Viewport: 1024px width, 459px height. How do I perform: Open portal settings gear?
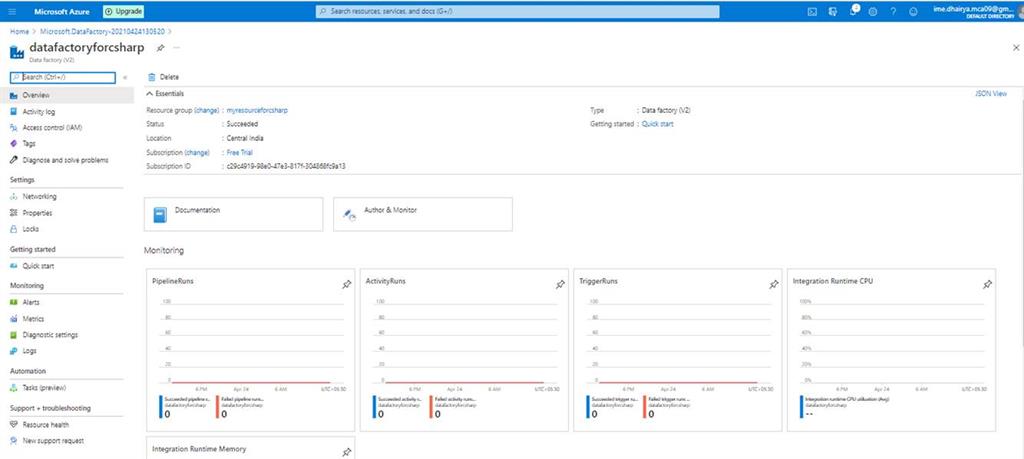[872, 12]
